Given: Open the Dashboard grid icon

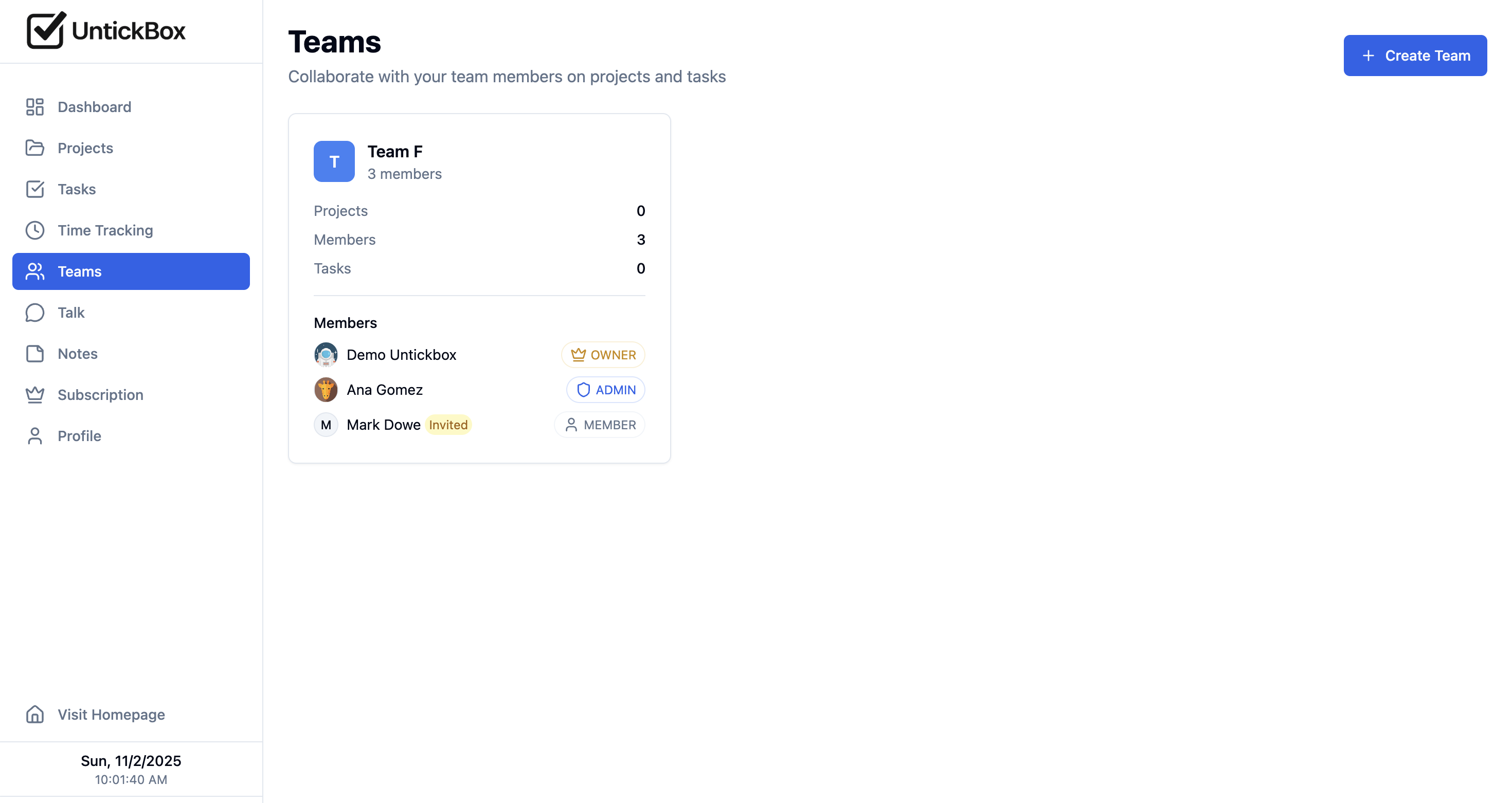Looking at the screenshot, I should pyautogui.click(x=34, y=107).
